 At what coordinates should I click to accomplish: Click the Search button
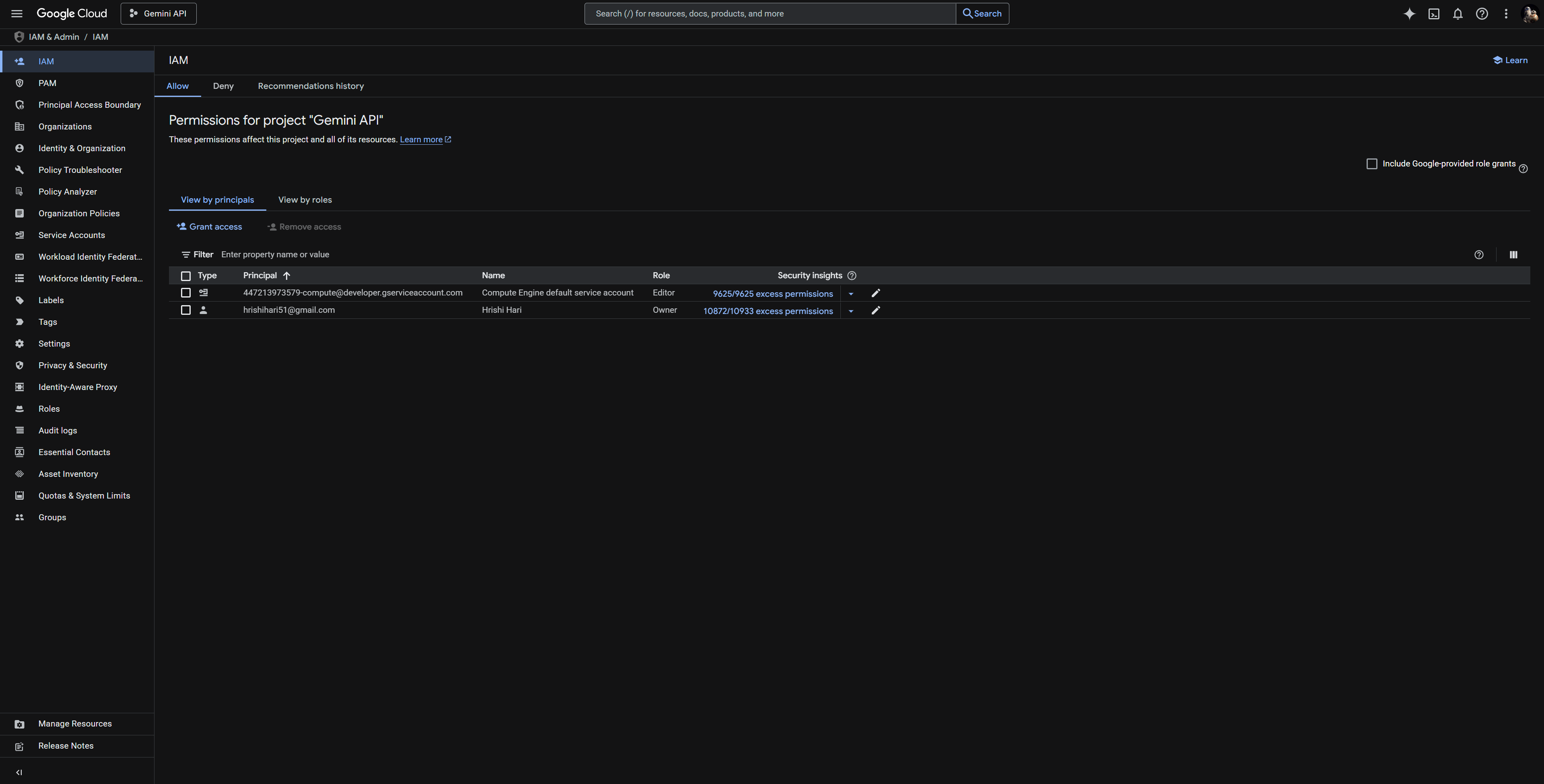[982, 13]
